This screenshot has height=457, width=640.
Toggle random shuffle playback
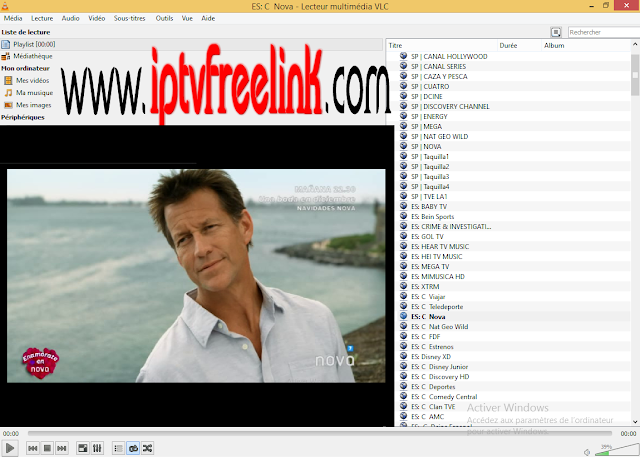[147, 448]
